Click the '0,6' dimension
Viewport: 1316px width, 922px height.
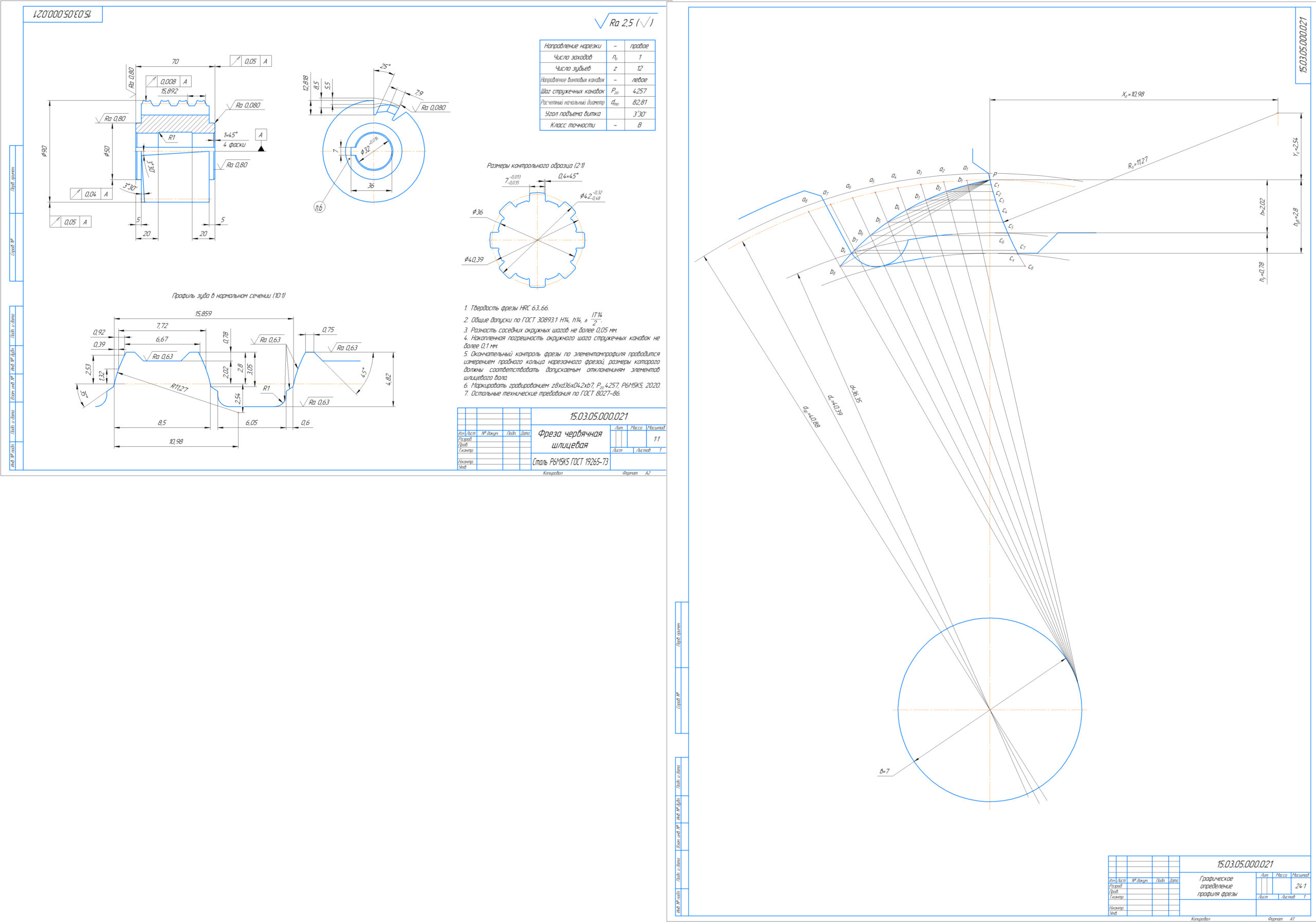(305, 423)
